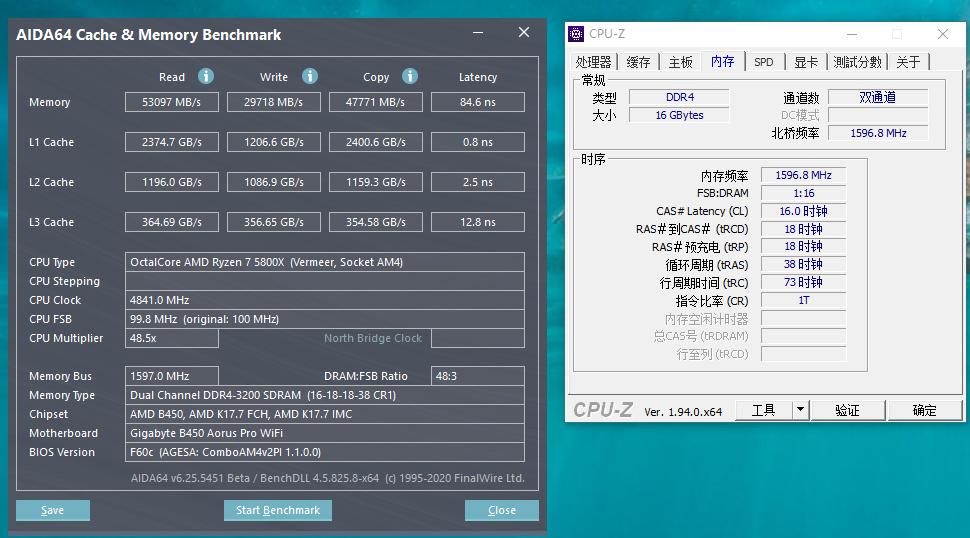Click the 验证 button in CPU-Z

point(848,409)
